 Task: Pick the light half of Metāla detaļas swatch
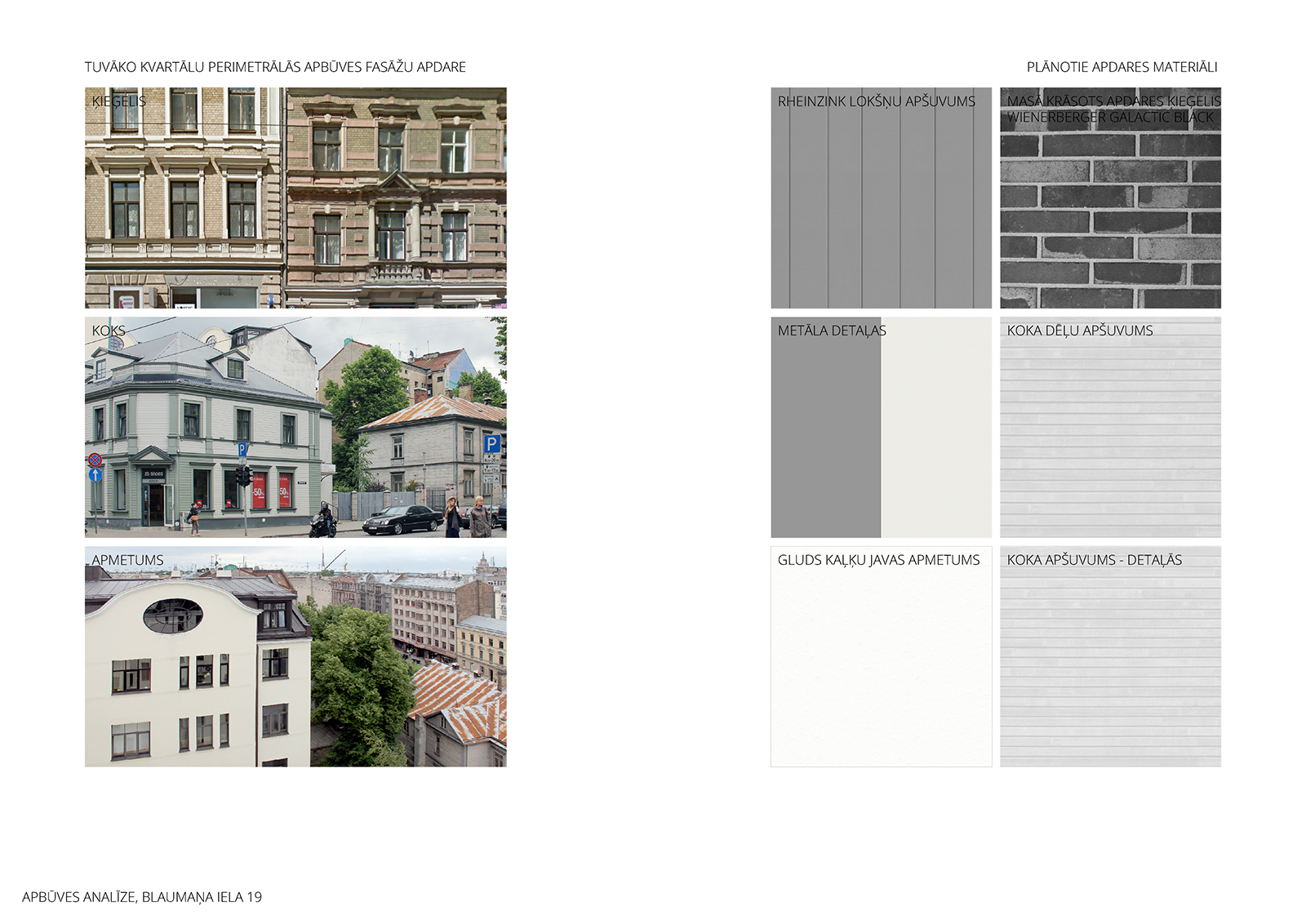click(936, 441)
